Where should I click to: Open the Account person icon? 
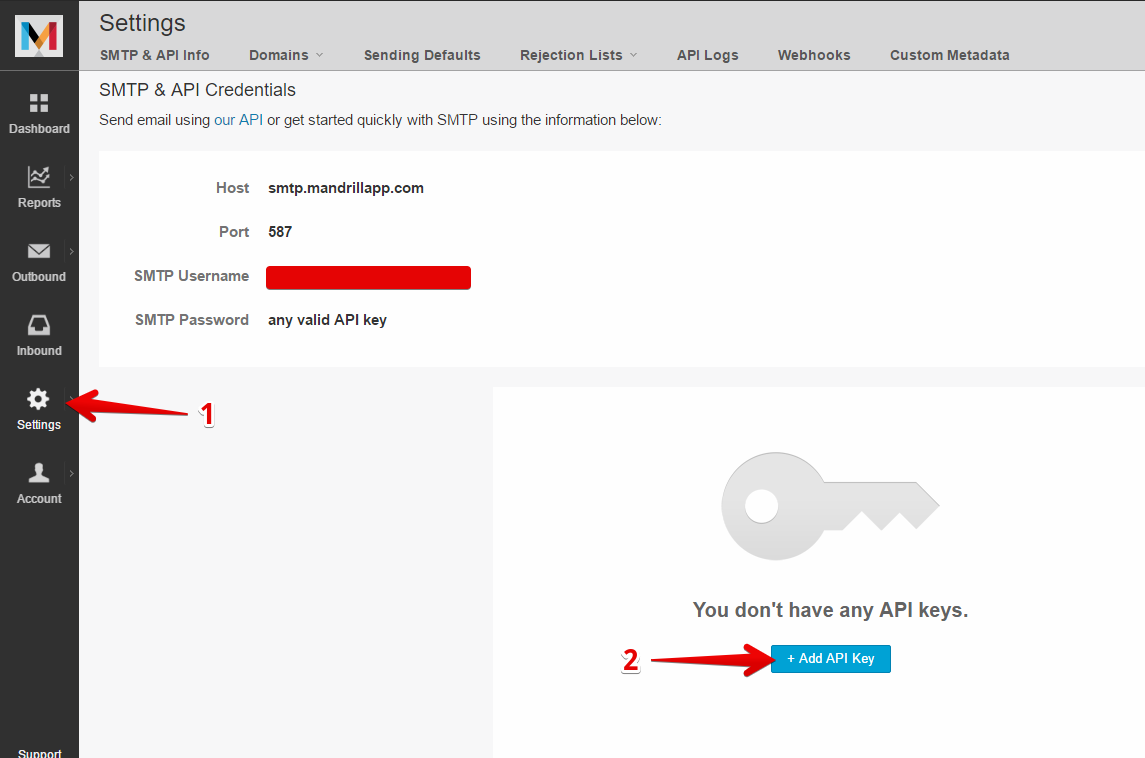[39, 472]
